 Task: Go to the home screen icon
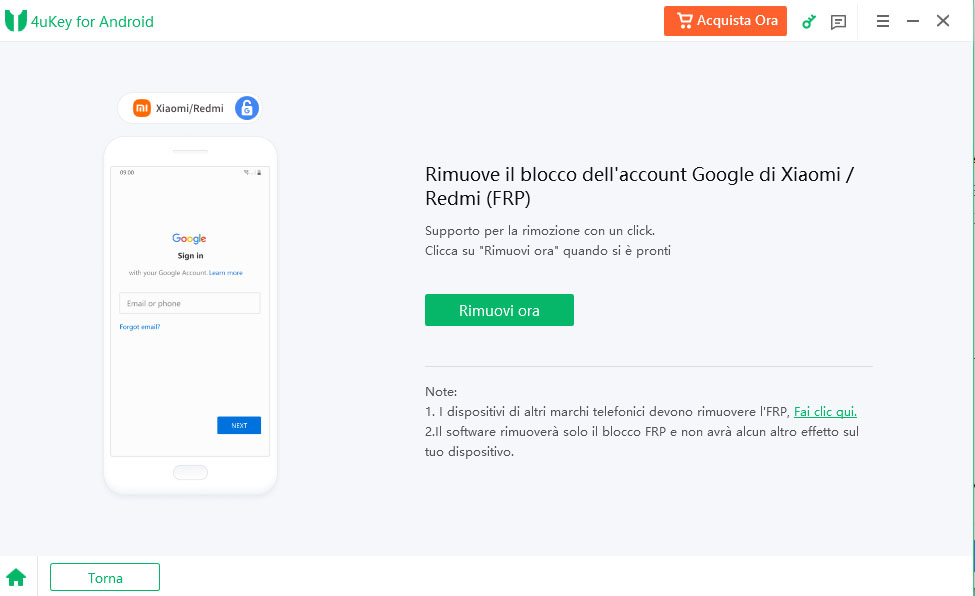tap(16, 577)
